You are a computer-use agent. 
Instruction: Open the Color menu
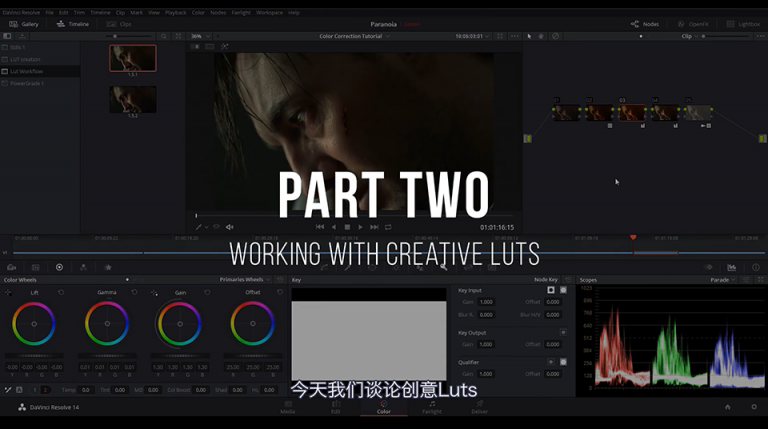coord(198,13)
